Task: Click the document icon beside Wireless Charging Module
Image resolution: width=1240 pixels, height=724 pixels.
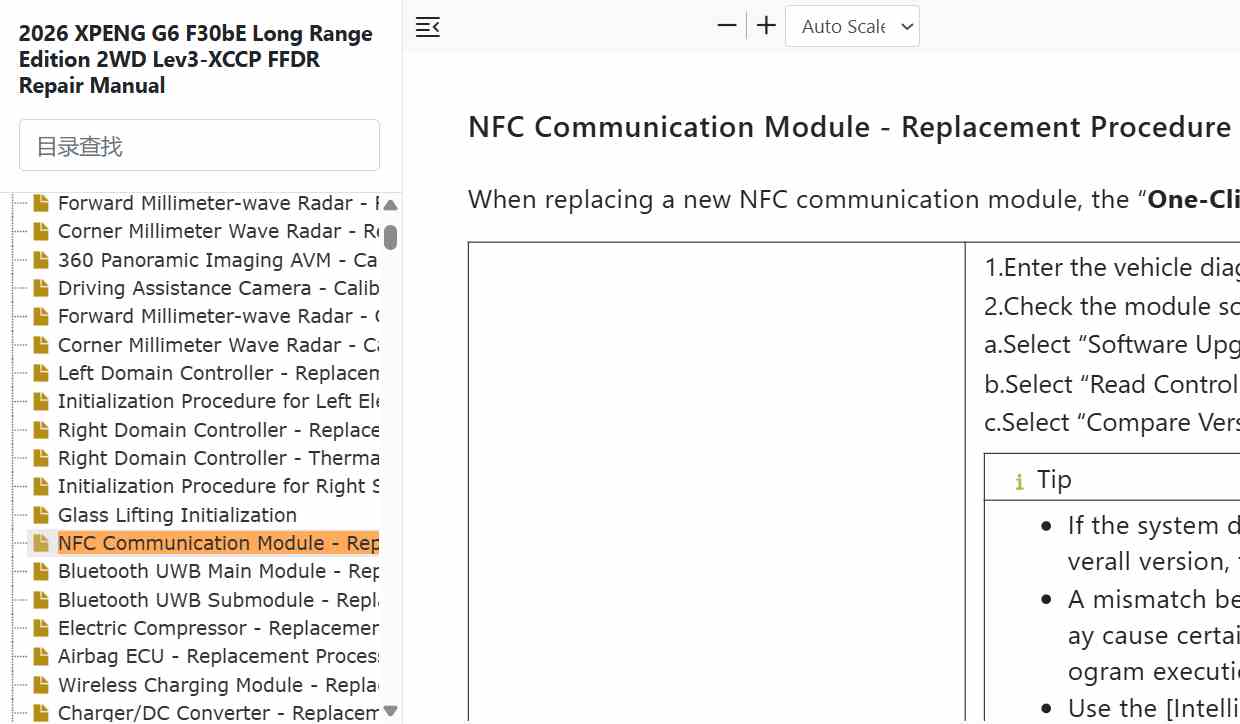Action: pos(41,685)
